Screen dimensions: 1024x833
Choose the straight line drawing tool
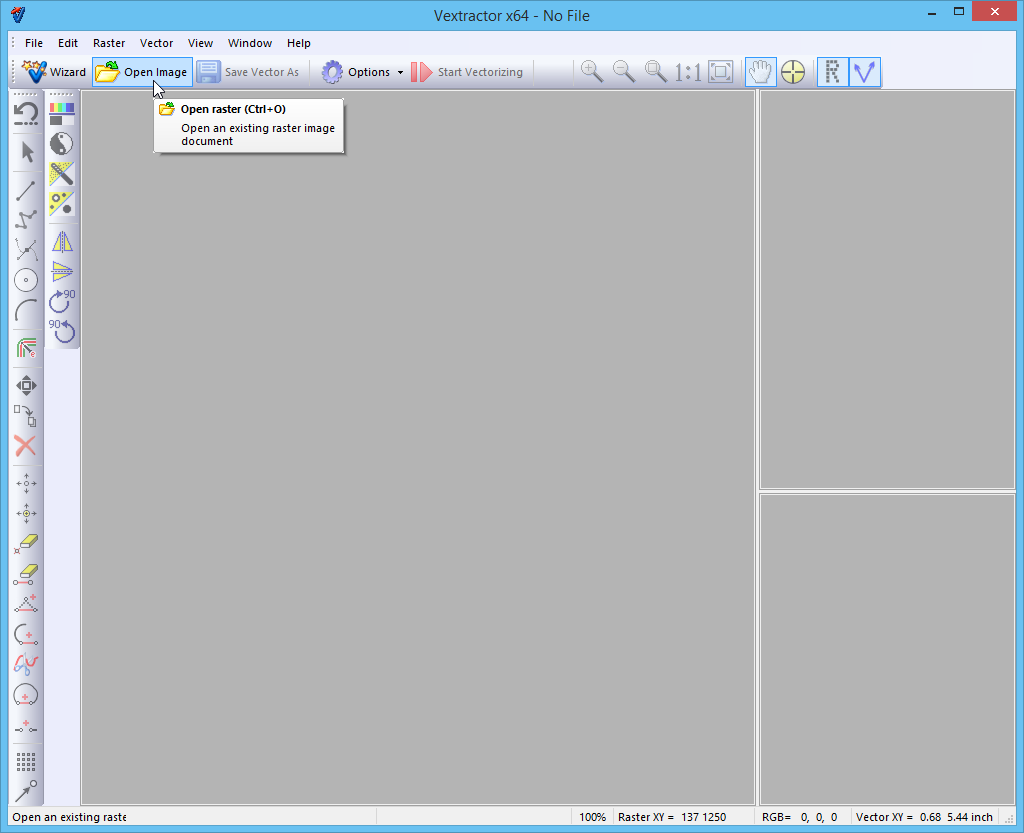click(26, 190)
